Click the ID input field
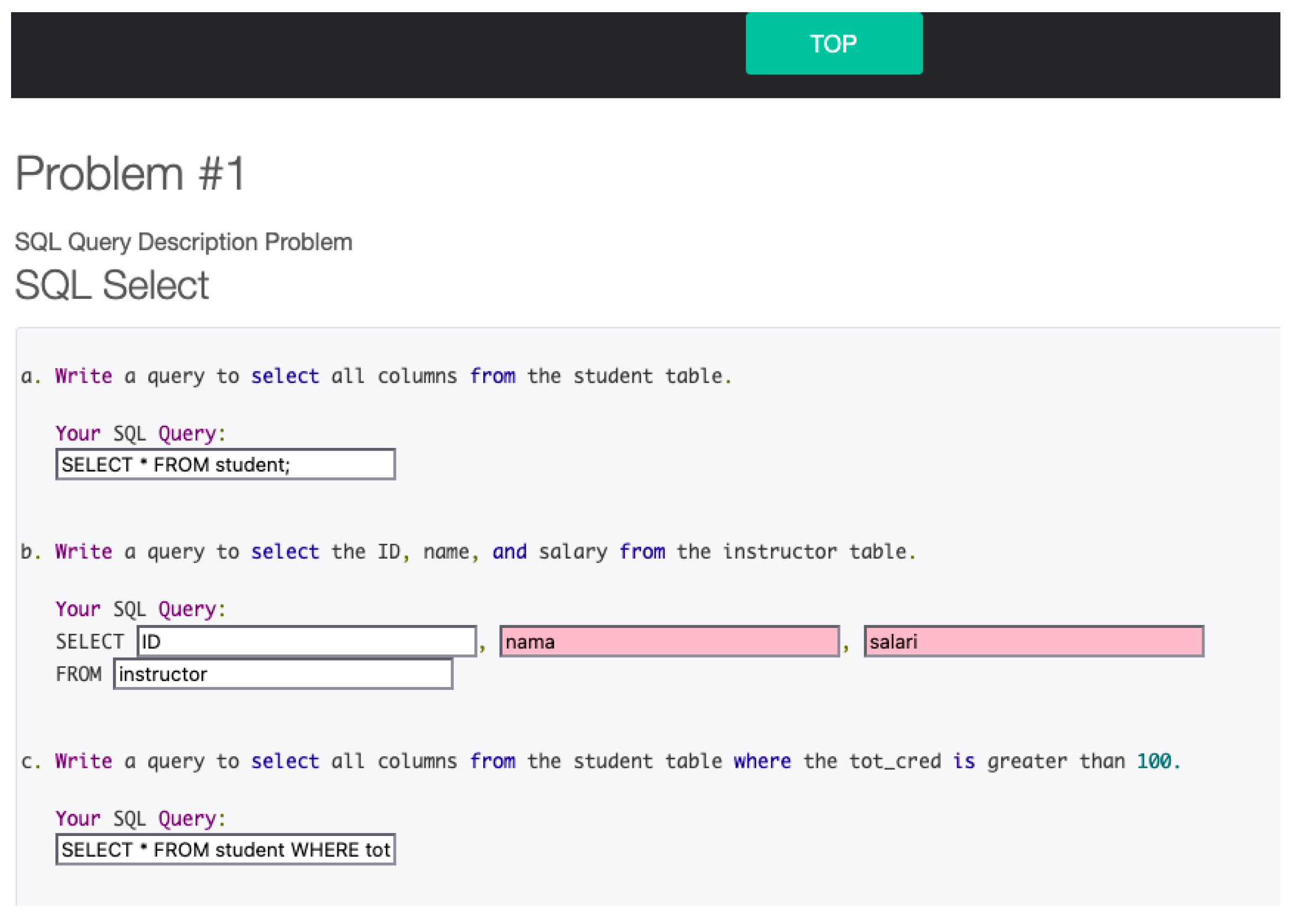Viewport: 1302px width, 924px height. coord(306,641)
